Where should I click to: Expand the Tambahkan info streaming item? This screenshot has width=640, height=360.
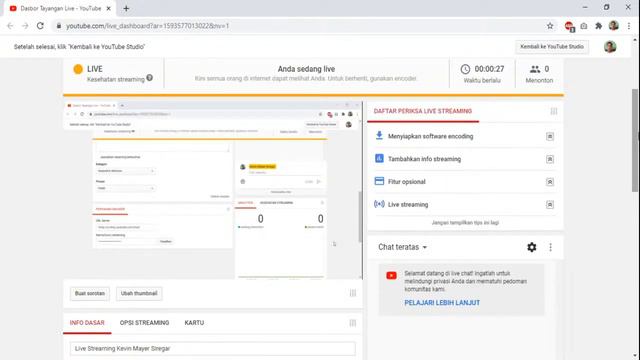pyautogui.click(x=550, y=159)
